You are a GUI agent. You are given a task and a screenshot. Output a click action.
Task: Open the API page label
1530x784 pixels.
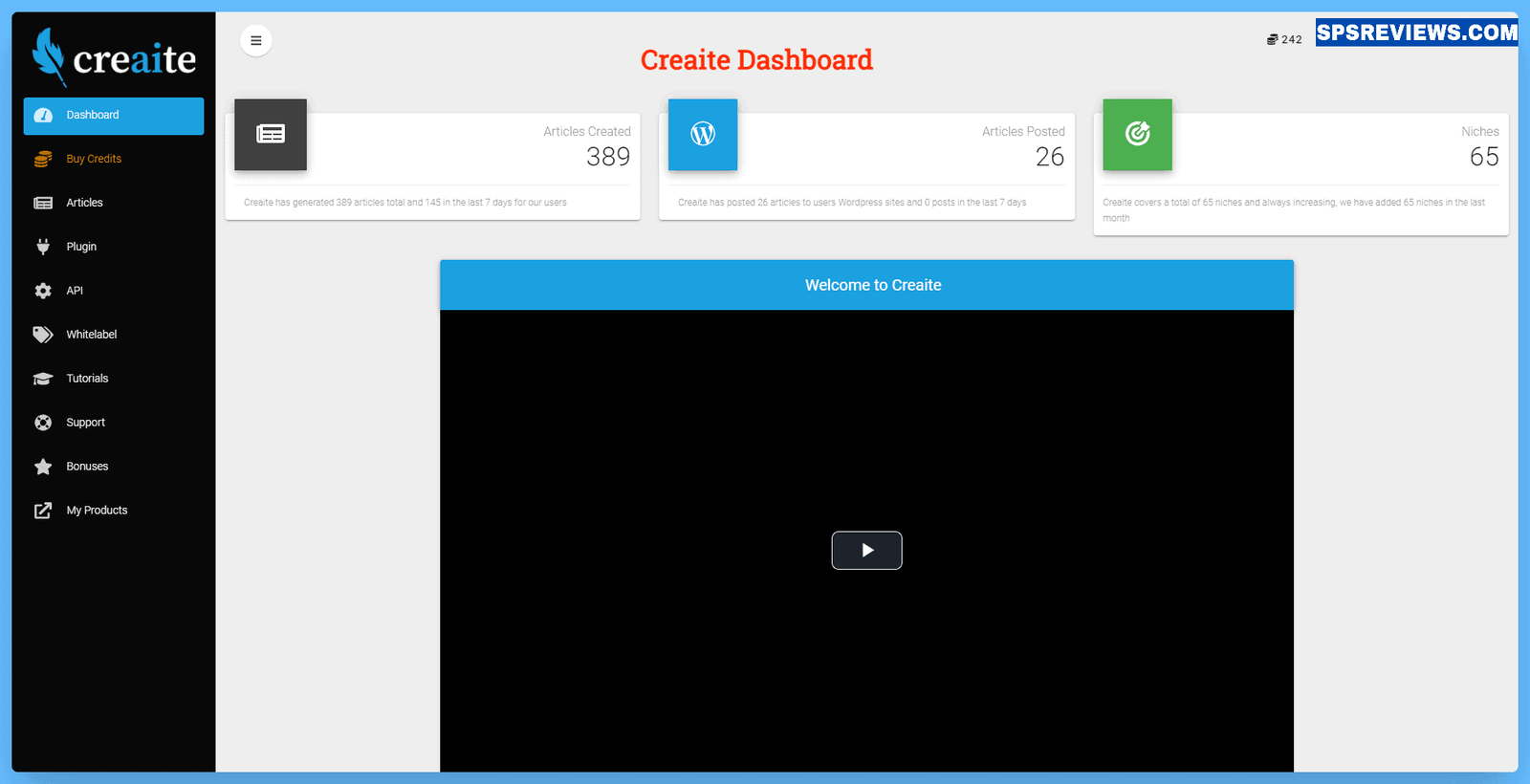[x=75, y=291]
